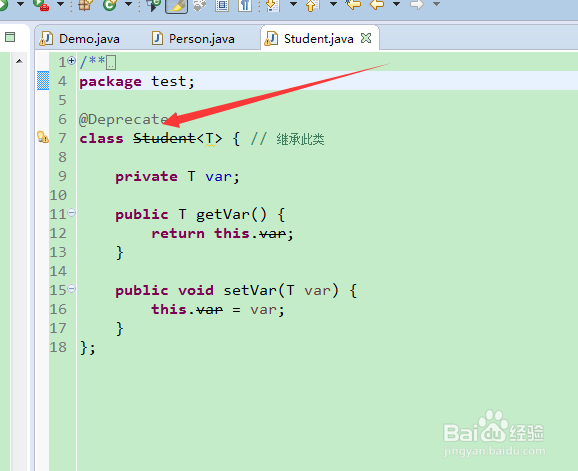578x471 pixels.
Task: Open the Forward history dropdown arrow
Action: pyautogui.click(x=436, y=4)
